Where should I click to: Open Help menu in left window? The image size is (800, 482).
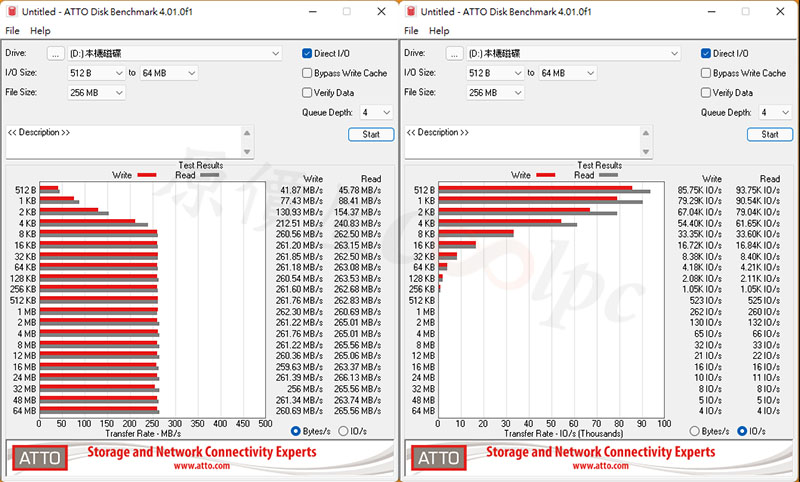40,31
